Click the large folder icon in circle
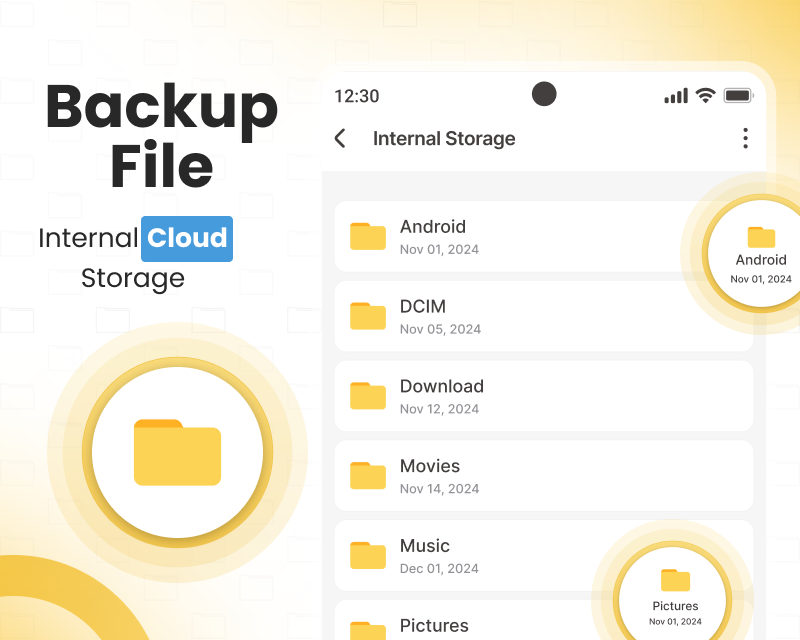 pos(177,453)
